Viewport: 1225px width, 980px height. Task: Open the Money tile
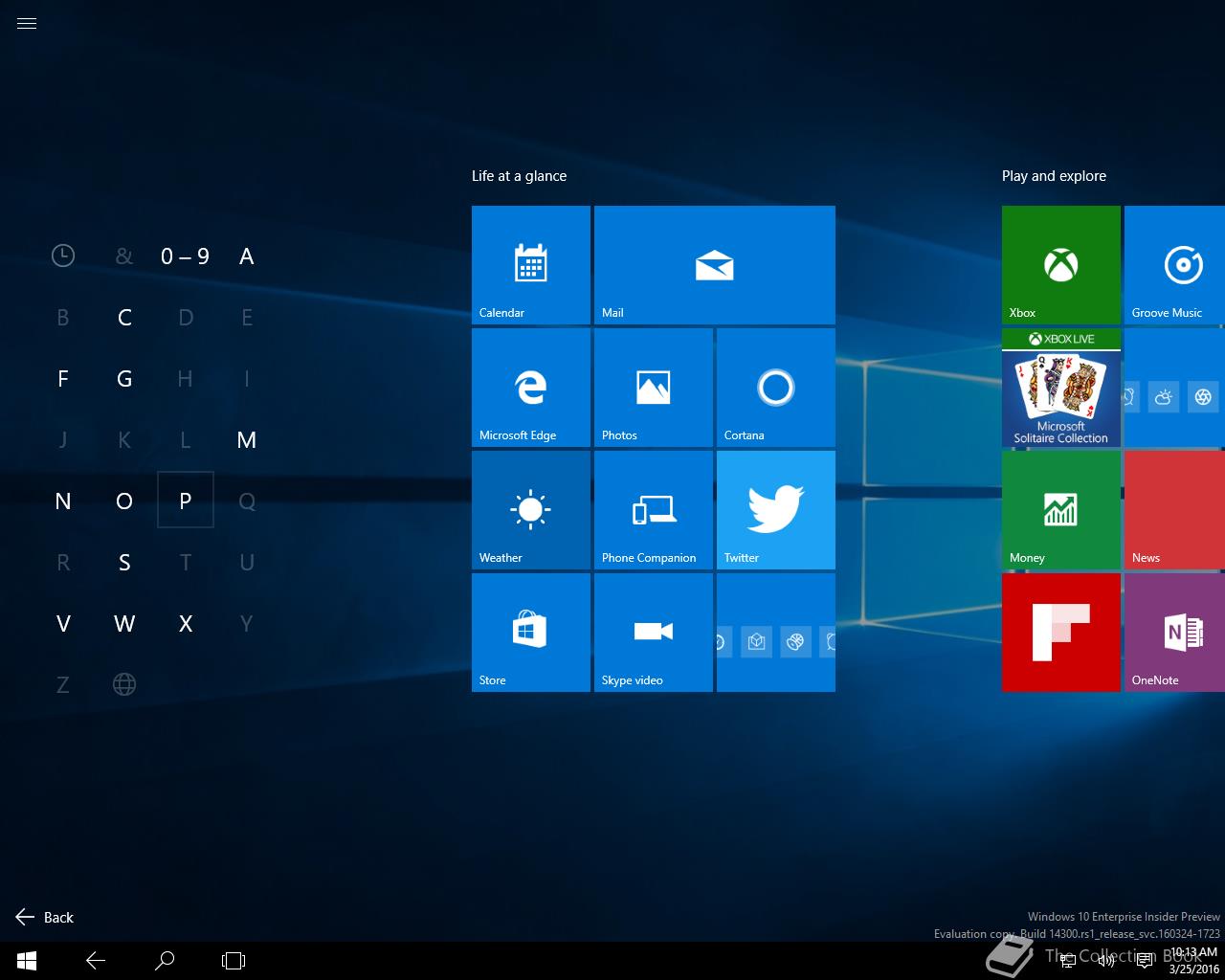pos(1061,510)
